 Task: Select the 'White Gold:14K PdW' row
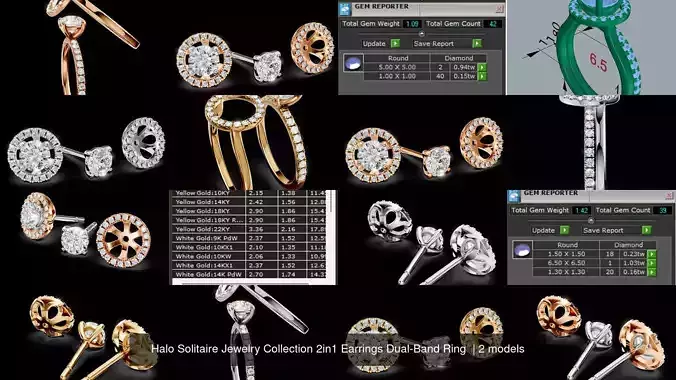tap(250, 274)
